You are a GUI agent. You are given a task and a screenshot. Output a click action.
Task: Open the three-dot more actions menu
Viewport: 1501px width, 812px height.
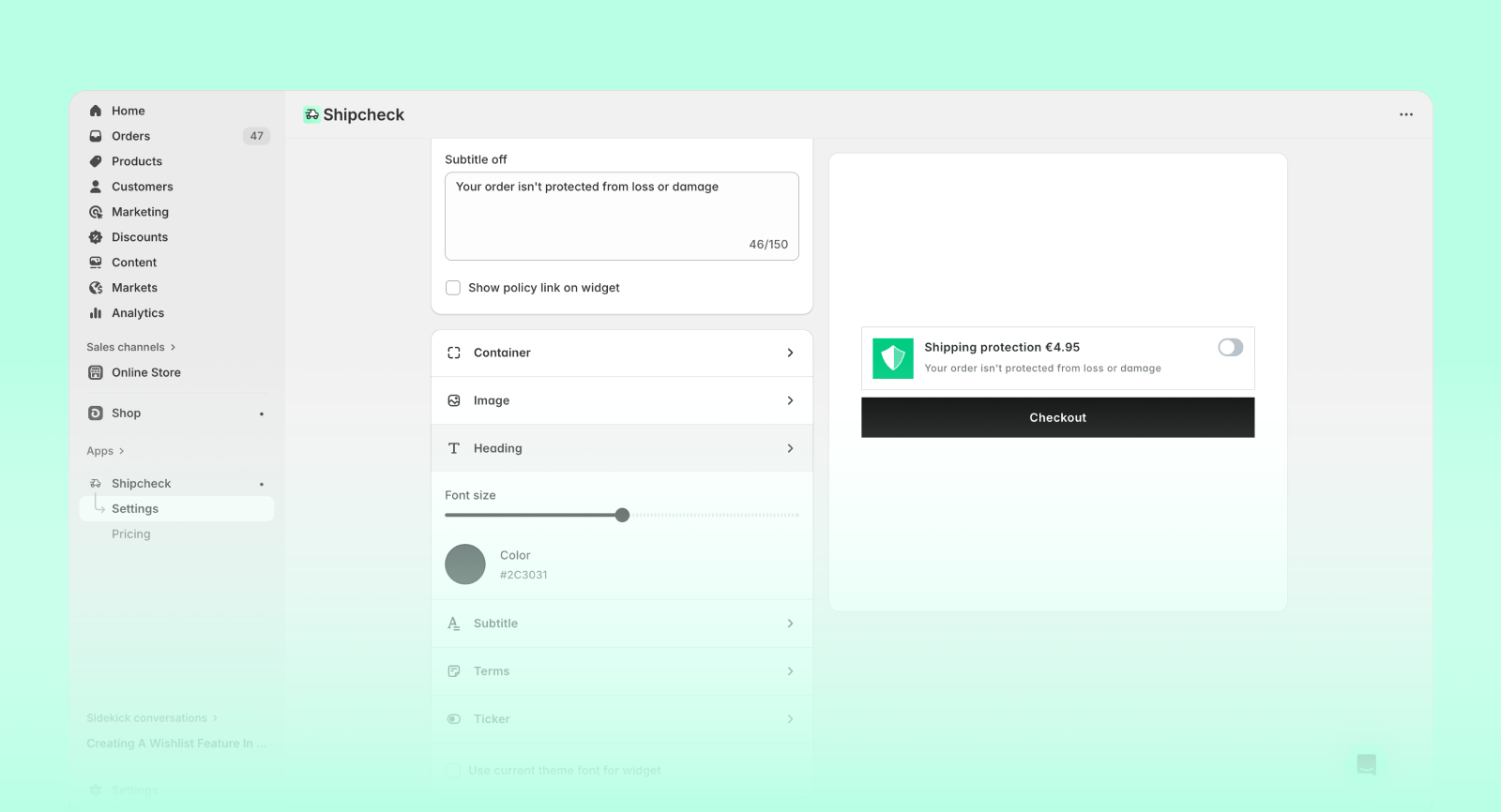pos(1405,114)
